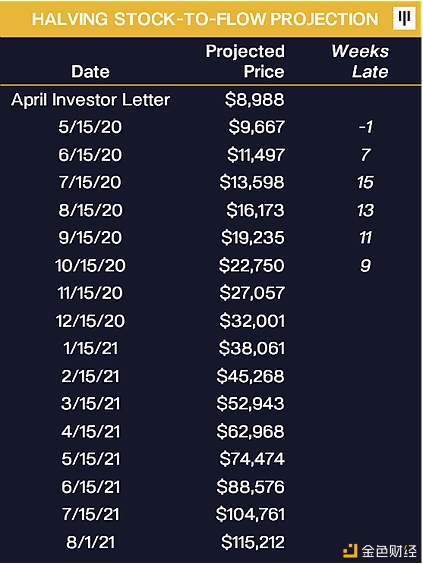Select the $11,497 price cell
Screen dimensions: 423x564
[256, 155]
